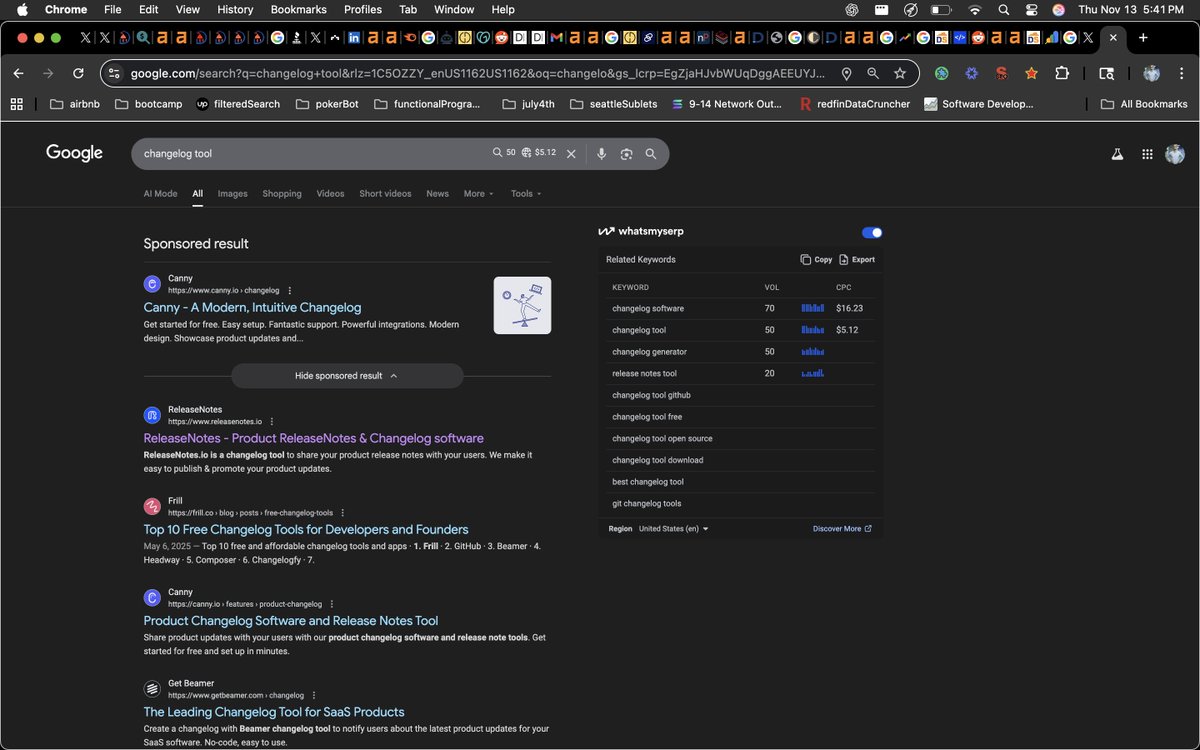Select keyword 'changelog tool github'

coord(651,395)
